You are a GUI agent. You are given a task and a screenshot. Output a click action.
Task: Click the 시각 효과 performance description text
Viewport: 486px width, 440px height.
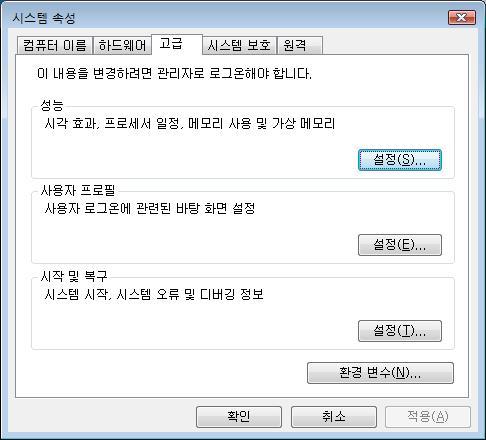189,124
